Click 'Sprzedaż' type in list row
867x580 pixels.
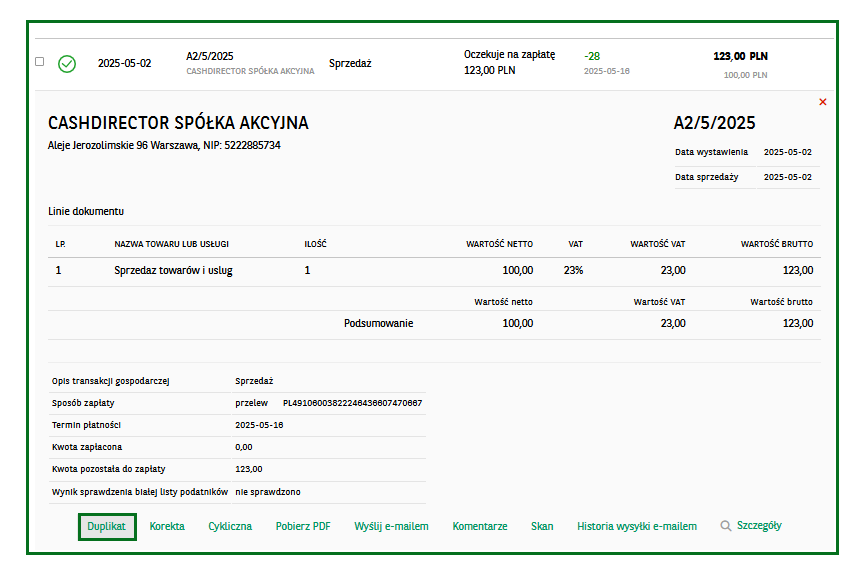[x=350, y=64]
